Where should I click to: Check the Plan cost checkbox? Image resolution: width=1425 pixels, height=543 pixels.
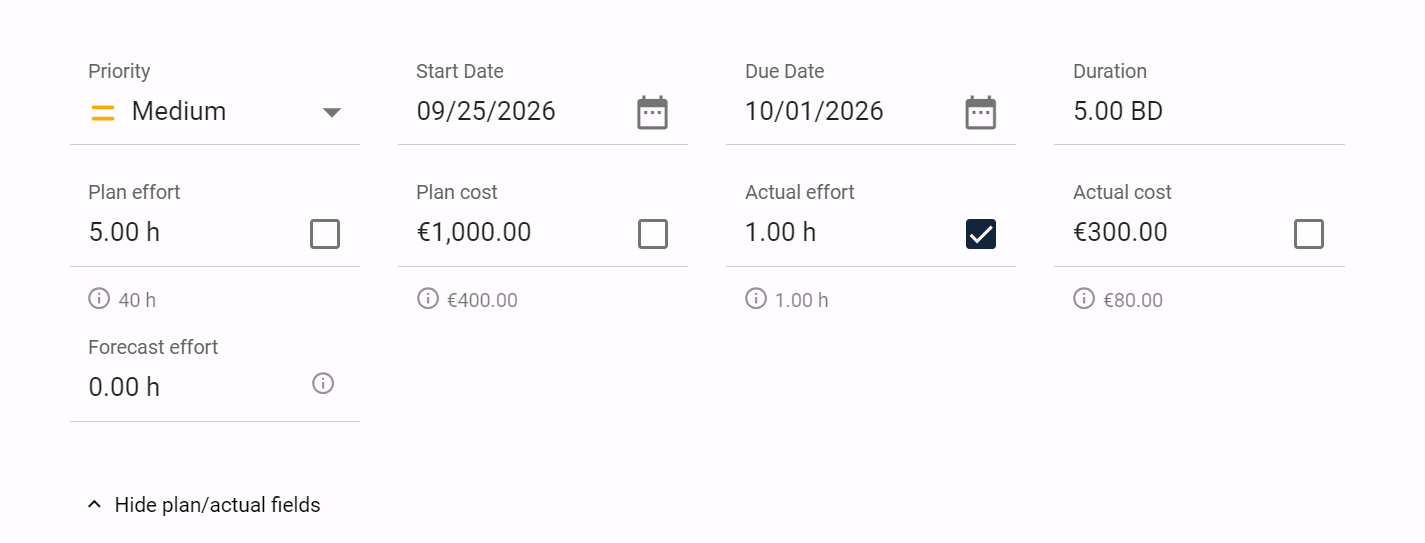653,234
